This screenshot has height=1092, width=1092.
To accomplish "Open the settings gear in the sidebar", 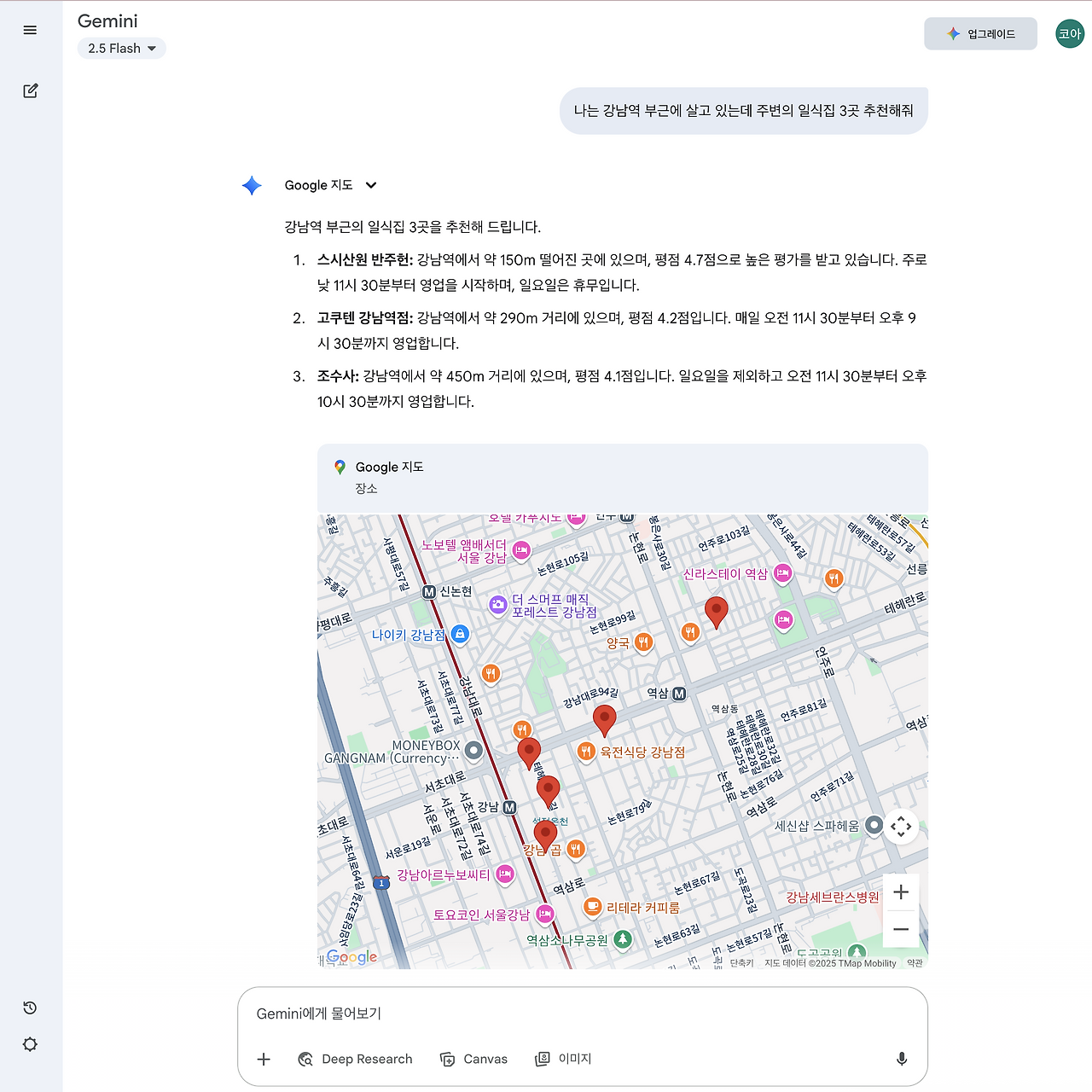I will click(x=30, y=1043).
